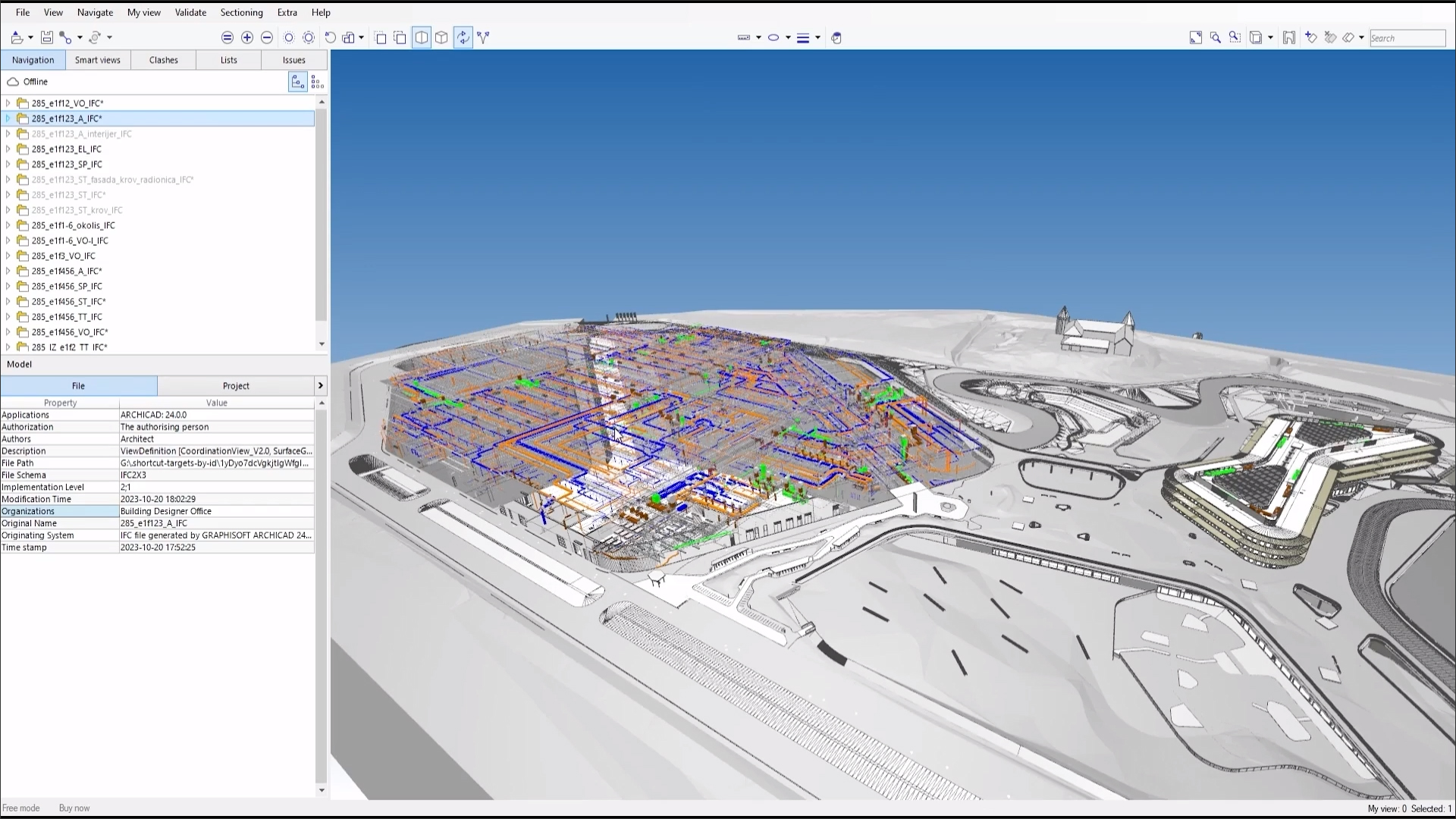Click the zoom to selection icon

pyautogui.click(x=1235, y=38)
